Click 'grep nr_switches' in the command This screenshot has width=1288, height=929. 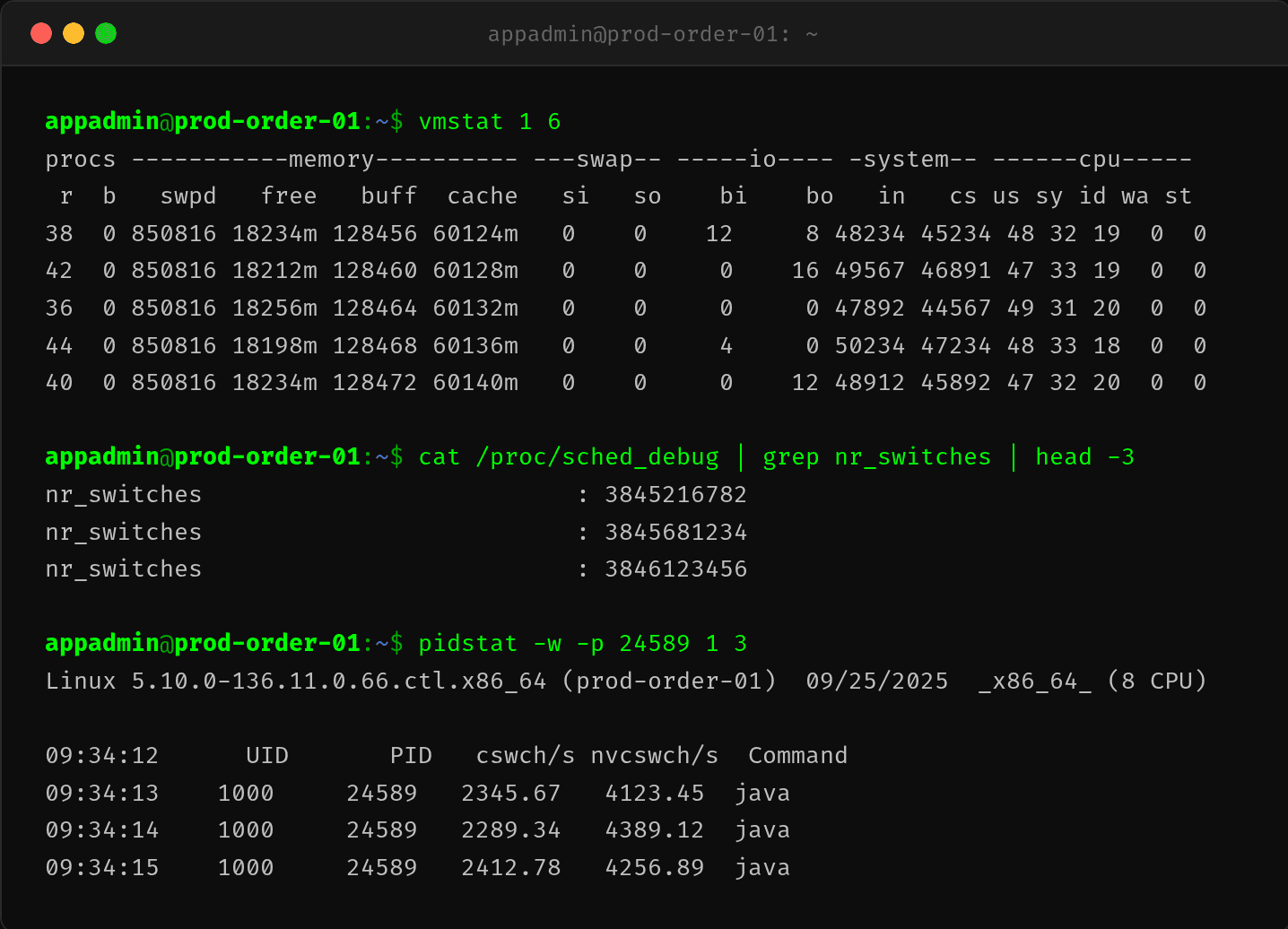tap(877, 456)
